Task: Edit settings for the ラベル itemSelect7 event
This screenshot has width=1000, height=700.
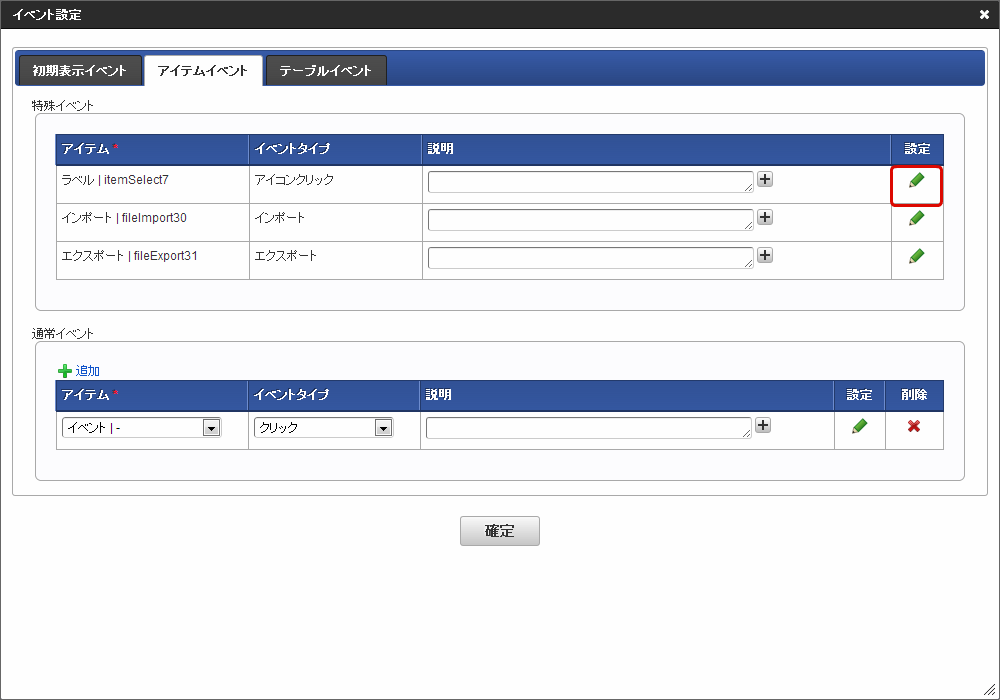Action: (916, 184)
